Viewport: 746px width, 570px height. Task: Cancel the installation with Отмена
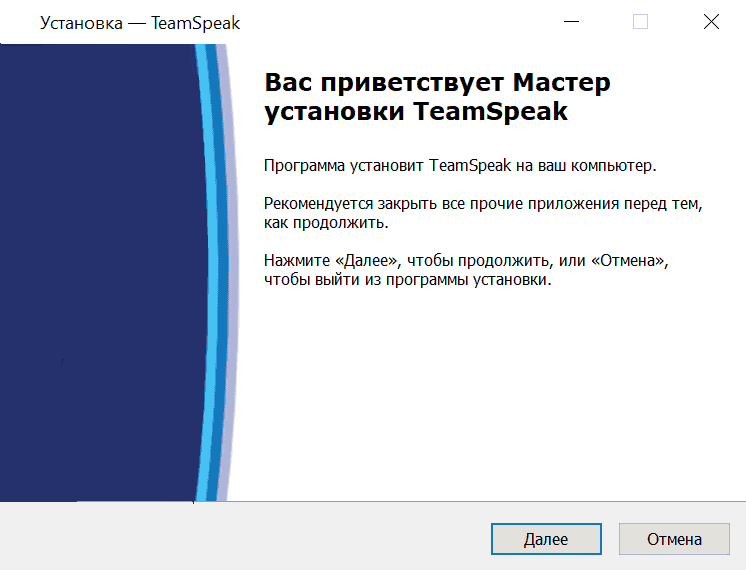674,539
